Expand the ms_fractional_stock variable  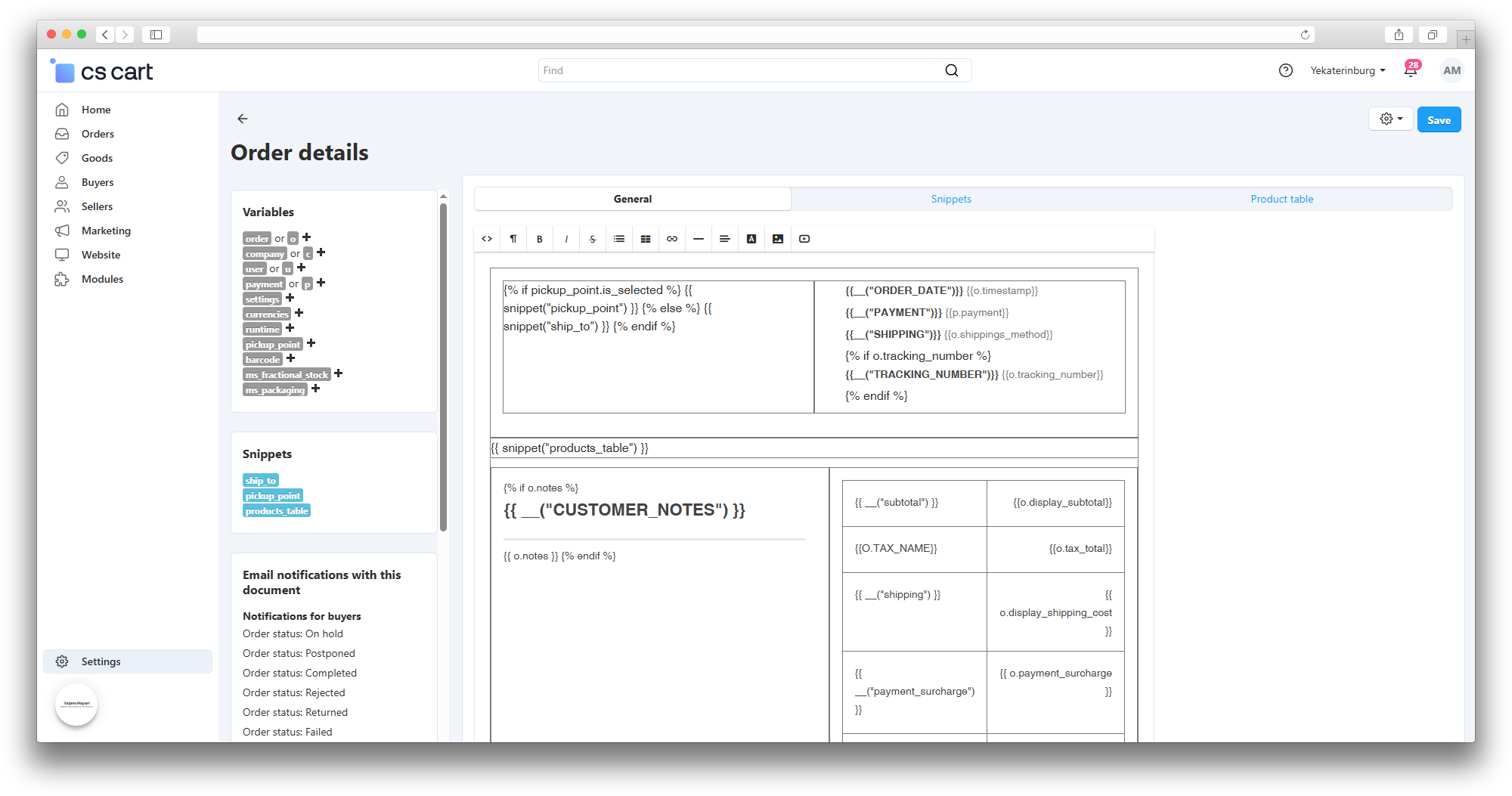point(339,373)
